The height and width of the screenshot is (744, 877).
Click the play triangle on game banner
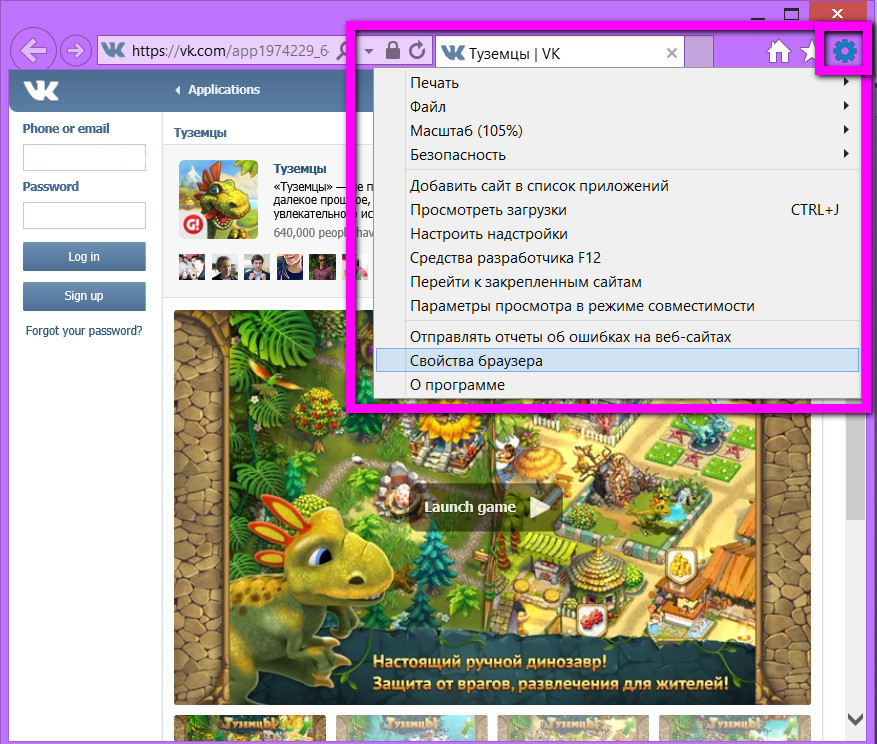(x=540, y=507)
